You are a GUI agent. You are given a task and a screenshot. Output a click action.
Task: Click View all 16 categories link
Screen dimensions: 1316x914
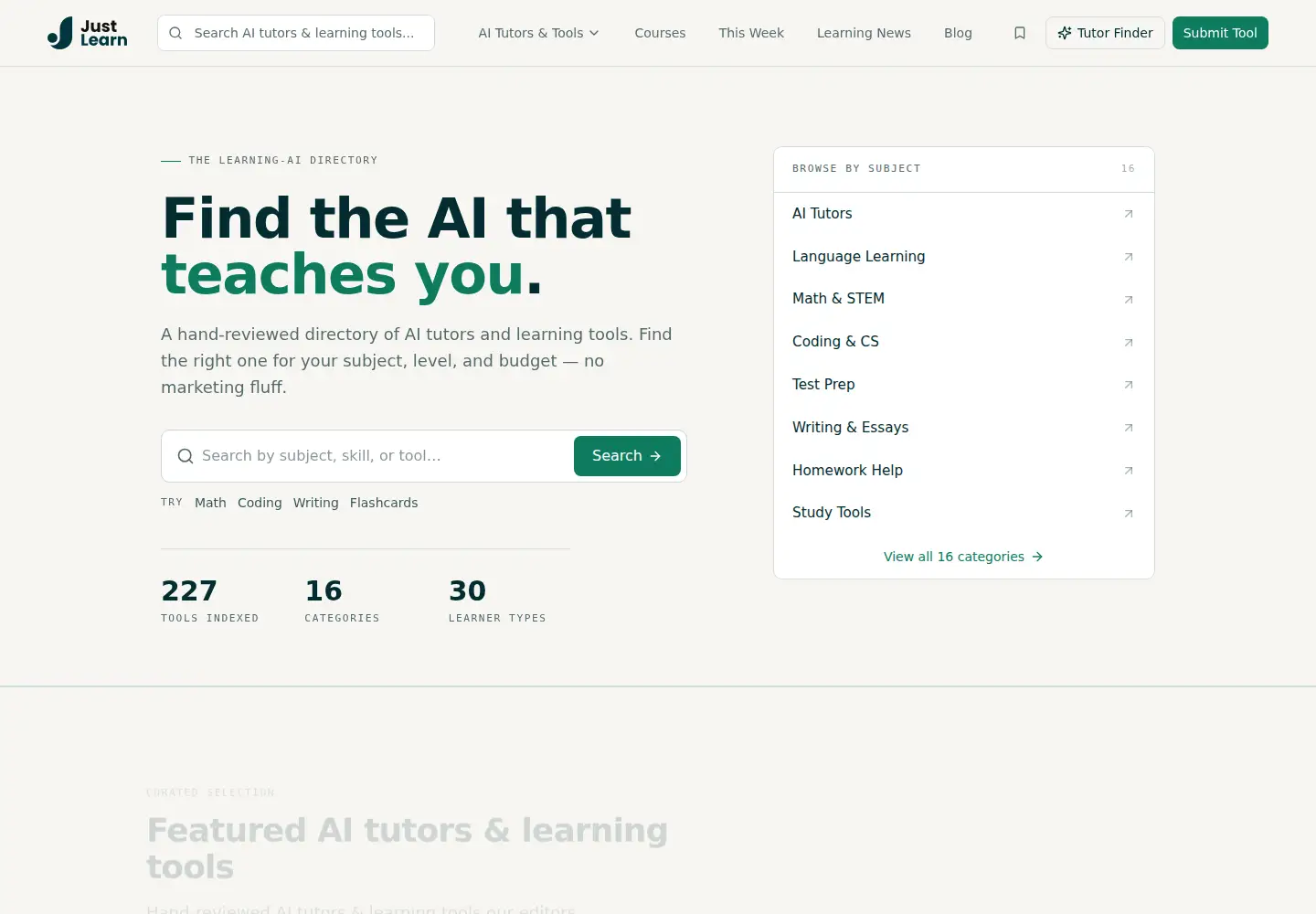(x=963, y=557)
